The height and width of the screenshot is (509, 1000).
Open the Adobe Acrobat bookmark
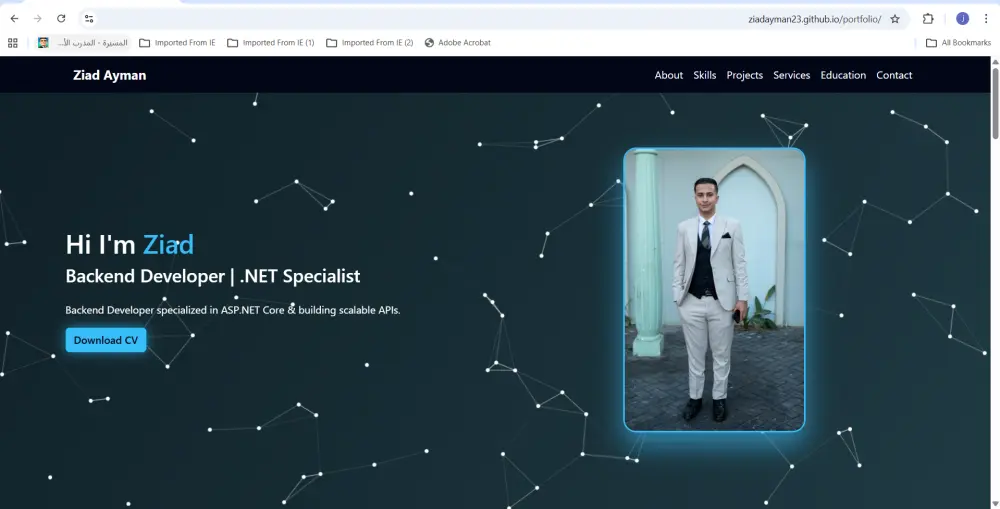click(458, 43)
